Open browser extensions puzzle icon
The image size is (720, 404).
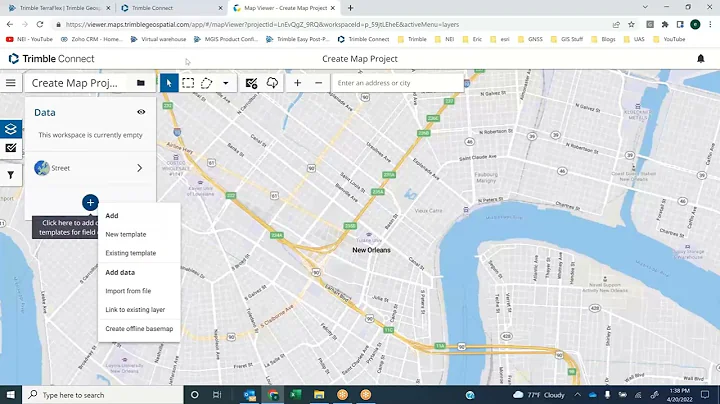(x=665, y=24)
